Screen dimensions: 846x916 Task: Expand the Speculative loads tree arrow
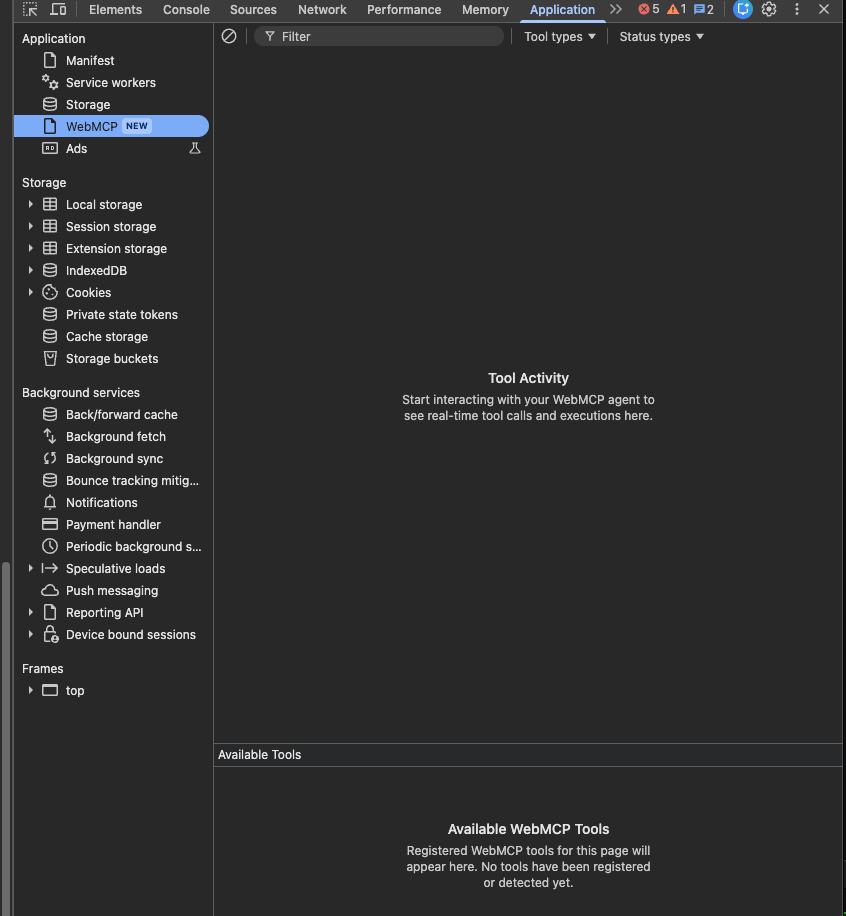[30, 568]
